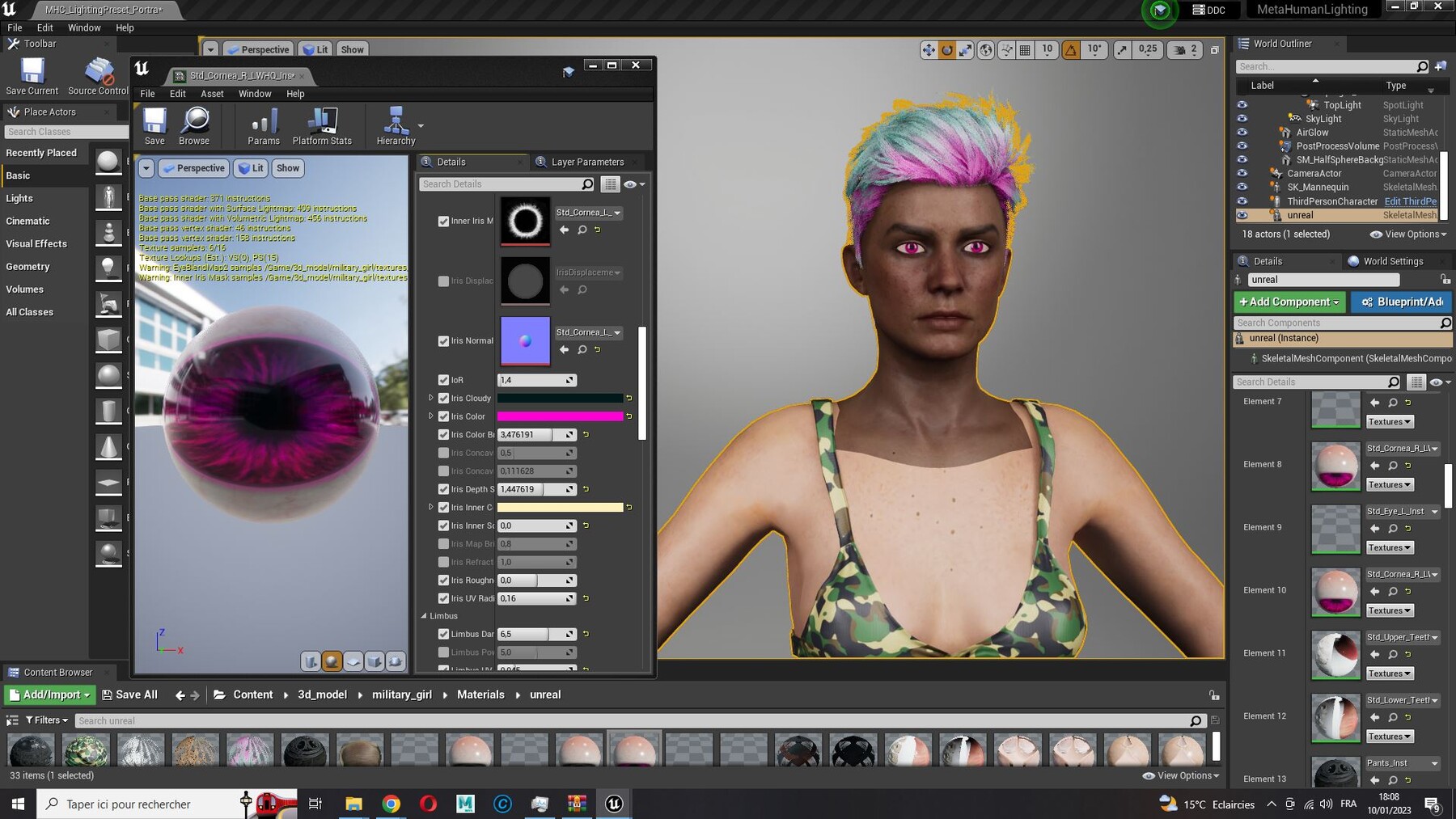The height and width of the screenshot is (819, 1456).
Task: Click the camera speed icon in the viewport
Action: 1180,50
